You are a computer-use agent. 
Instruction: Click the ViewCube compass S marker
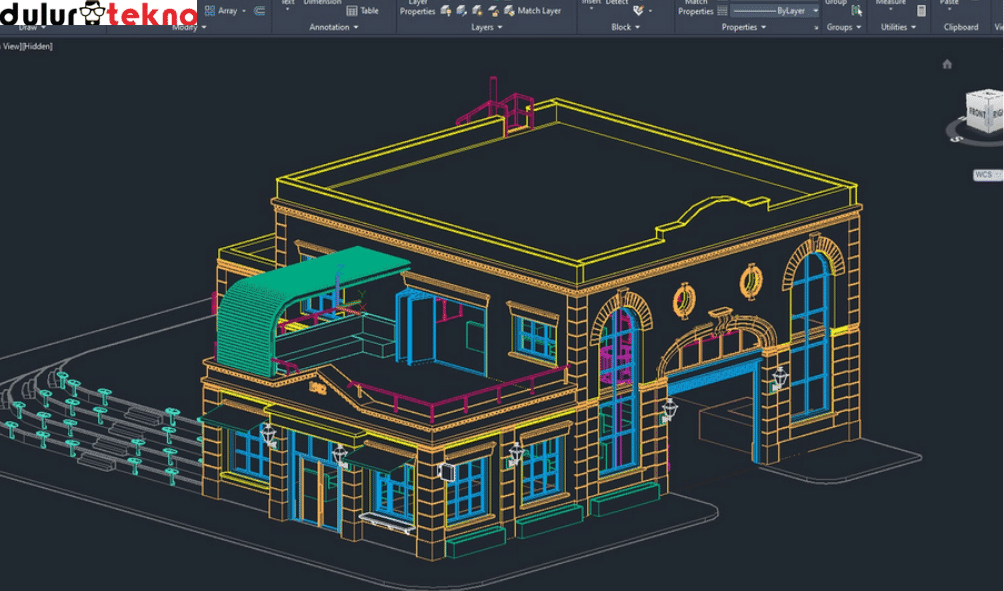pyautogui.click(x=958, y=138)
